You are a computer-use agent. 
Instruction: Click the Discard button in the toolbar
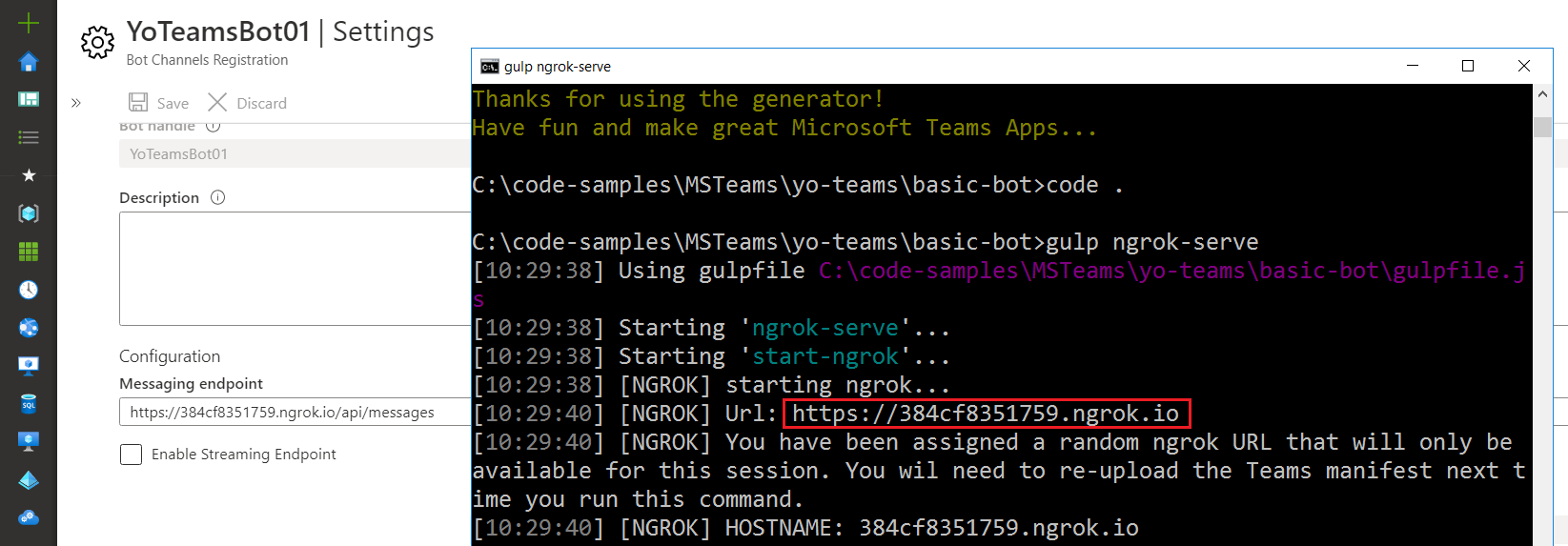247,103
